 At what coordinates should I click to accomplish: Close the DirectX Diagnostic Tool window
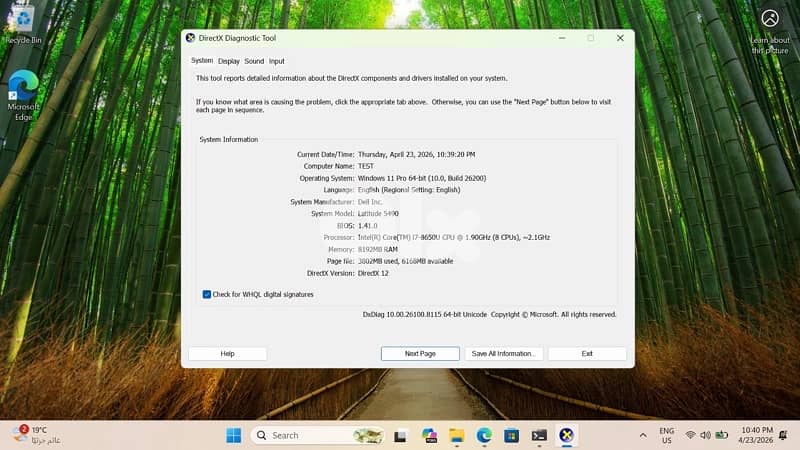click(620, 38)
